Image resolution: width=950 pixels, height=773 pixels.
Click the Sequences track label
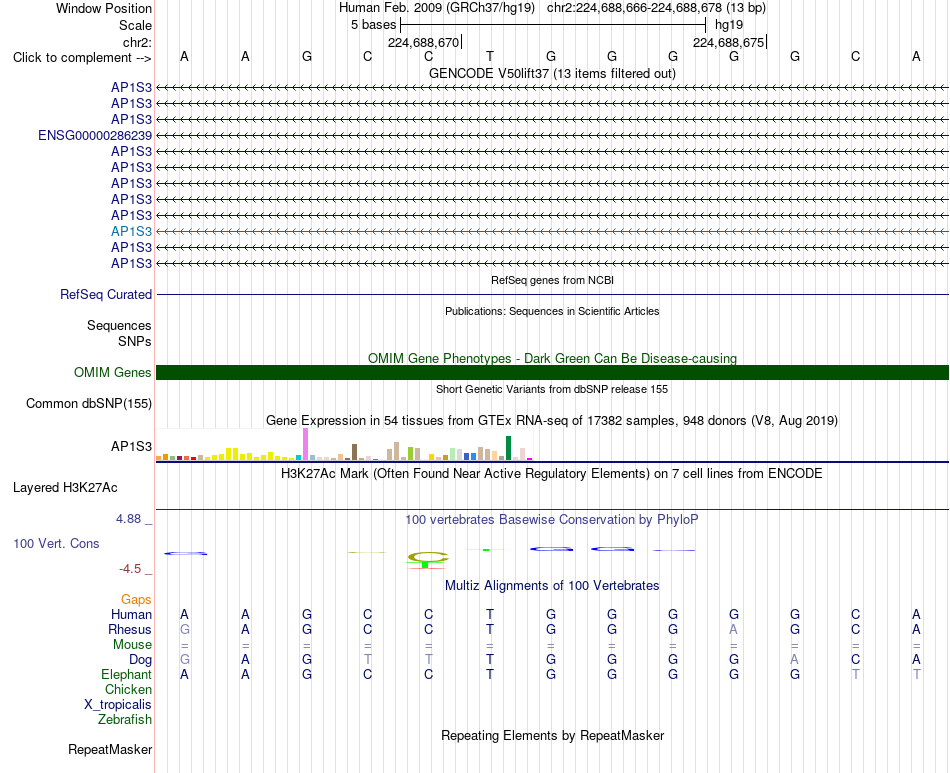click(119, 325)
